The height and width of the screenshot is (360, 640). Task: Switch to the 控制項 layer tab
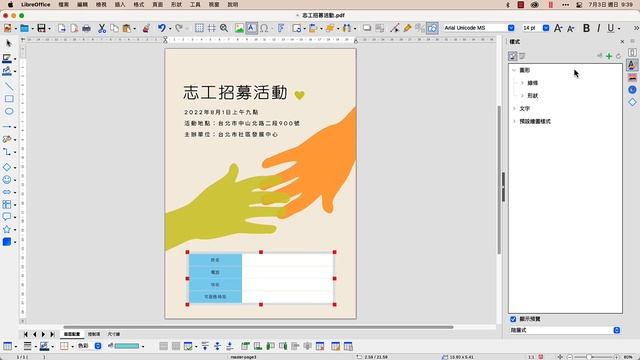click(94, 334)
